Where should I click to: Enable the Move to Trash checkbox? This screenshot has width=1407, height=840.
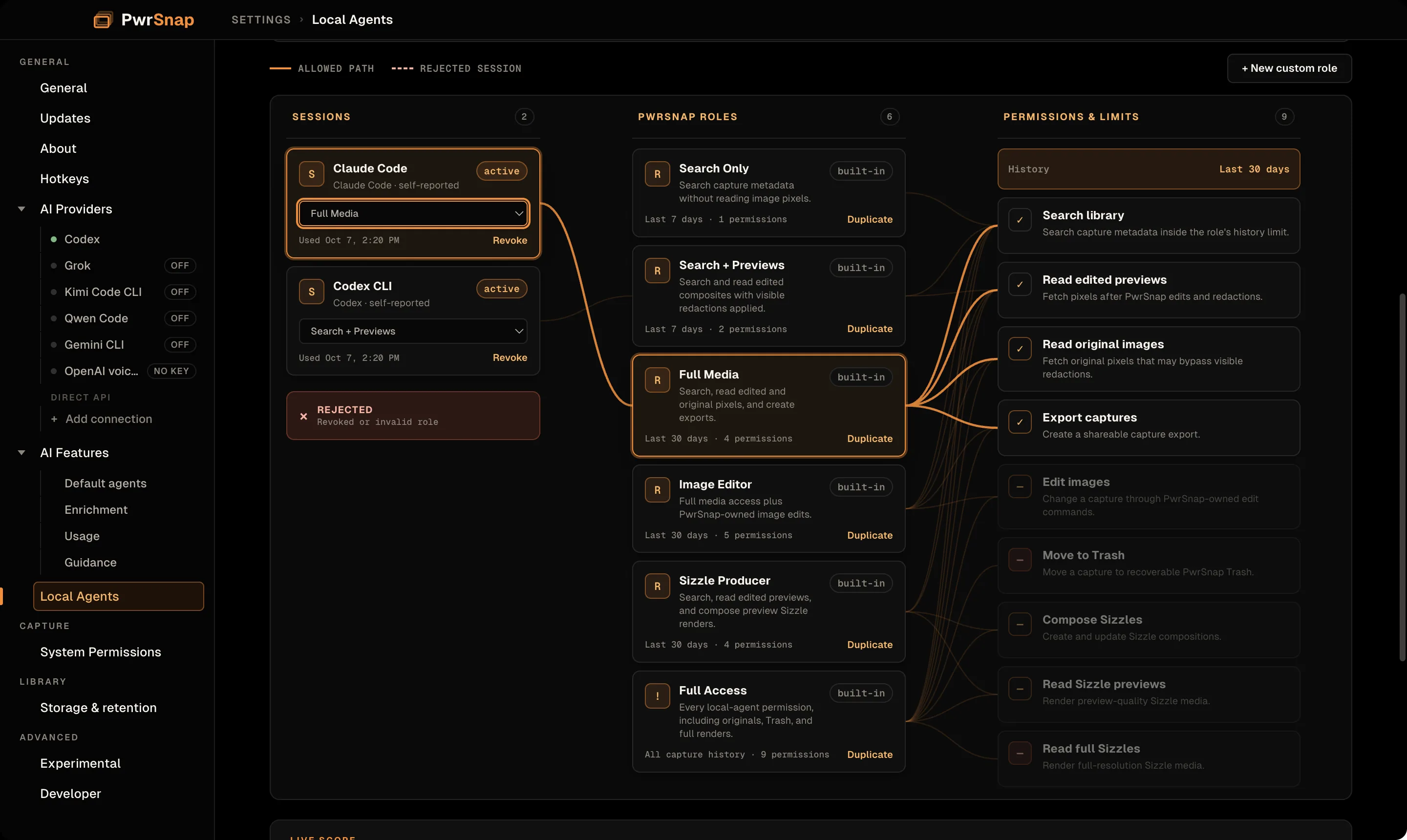pyautogui.click(x=1020, y=560)
